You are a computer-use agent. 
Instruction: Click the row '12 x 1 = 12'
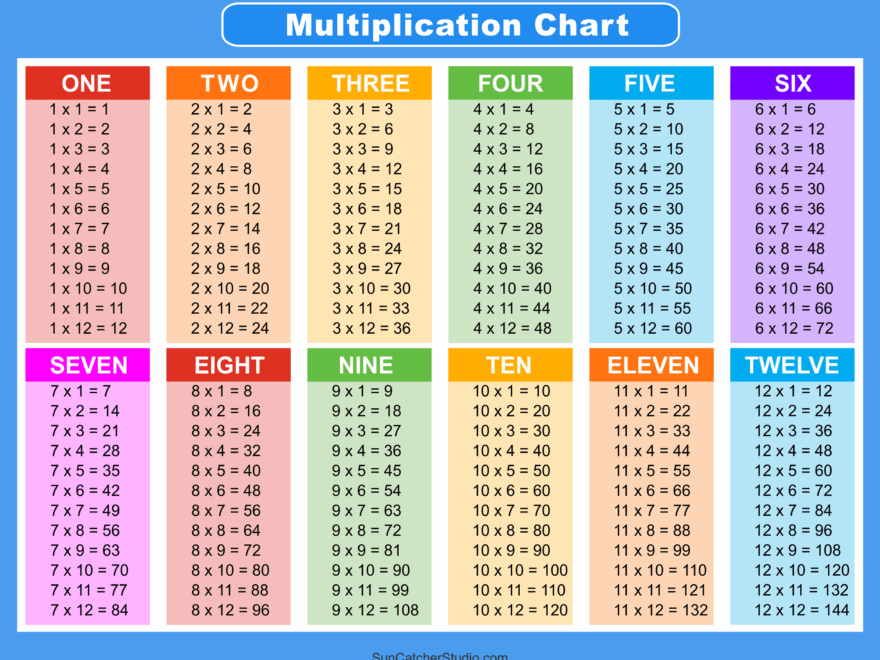point(793,391)
